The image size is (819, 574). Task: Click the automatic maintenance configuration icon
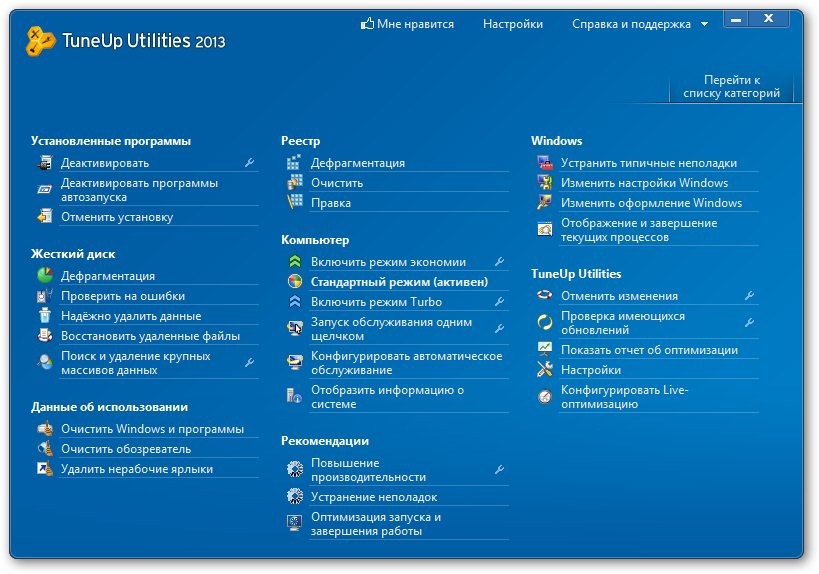coord(295,362)
